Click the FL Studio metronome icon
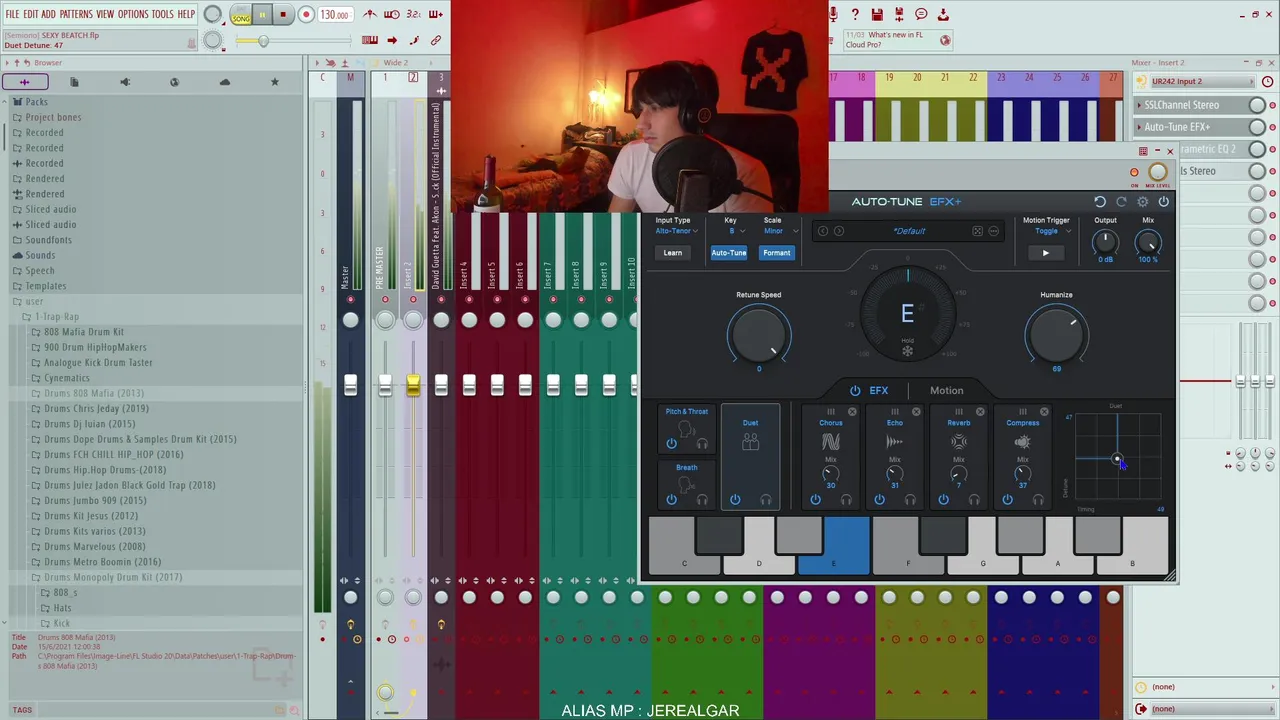The width and height of the screenshot is (1280, 720). pyautogui.click(x=370, y=14)
